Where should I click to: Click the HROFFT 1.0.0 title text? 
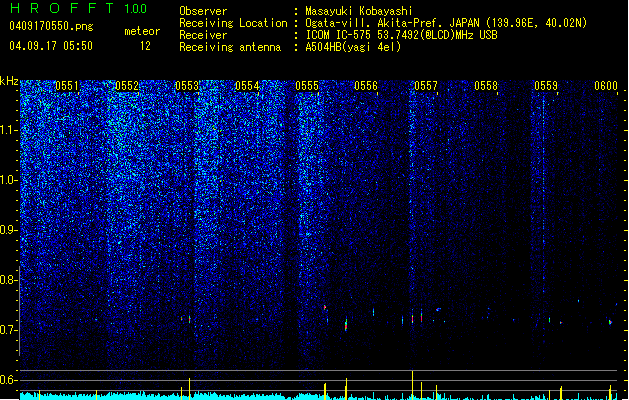click(x=79, y=8)
